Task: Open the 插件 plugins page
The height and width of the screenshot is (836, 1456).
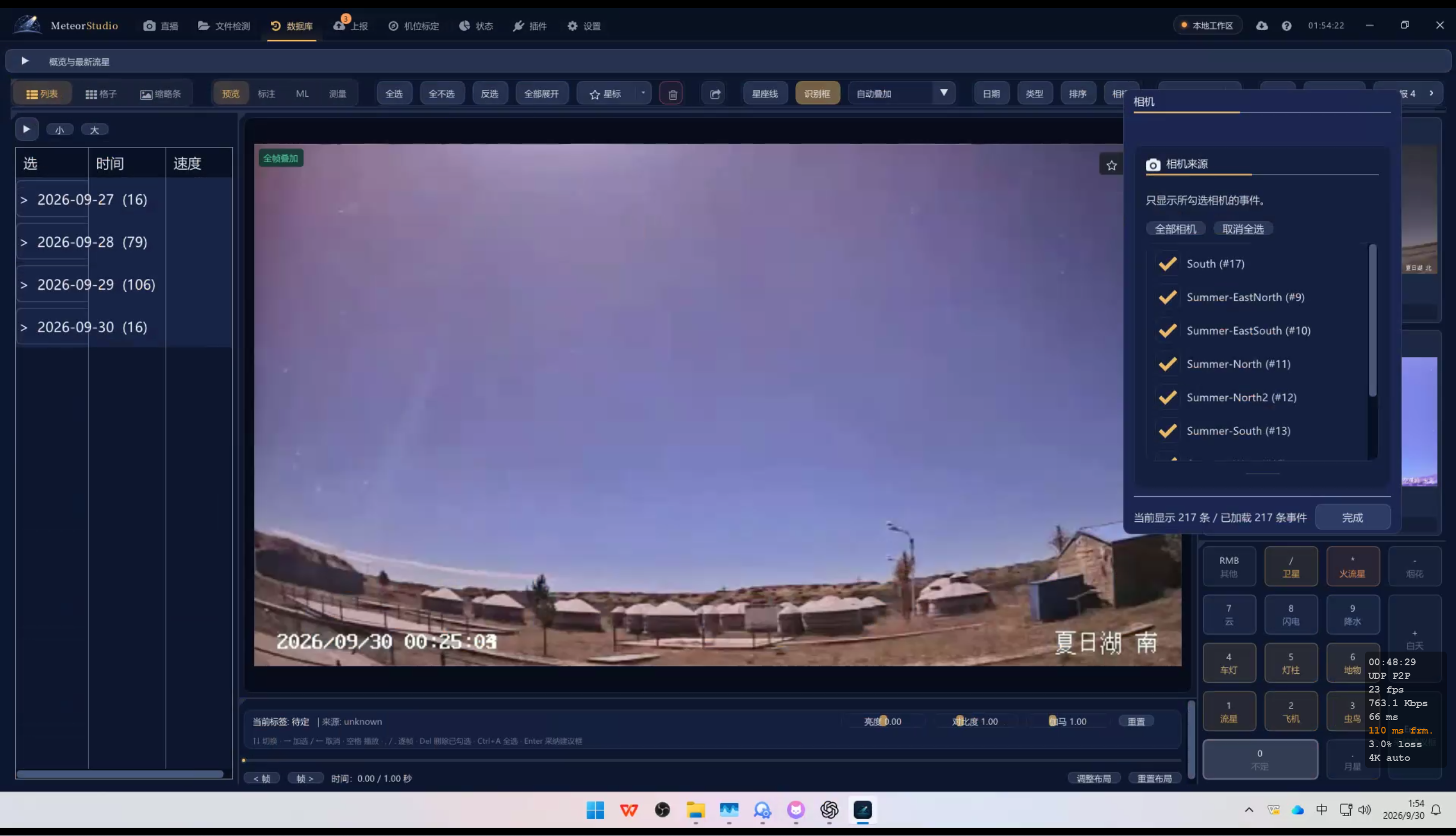Action: tap(530, 26)
